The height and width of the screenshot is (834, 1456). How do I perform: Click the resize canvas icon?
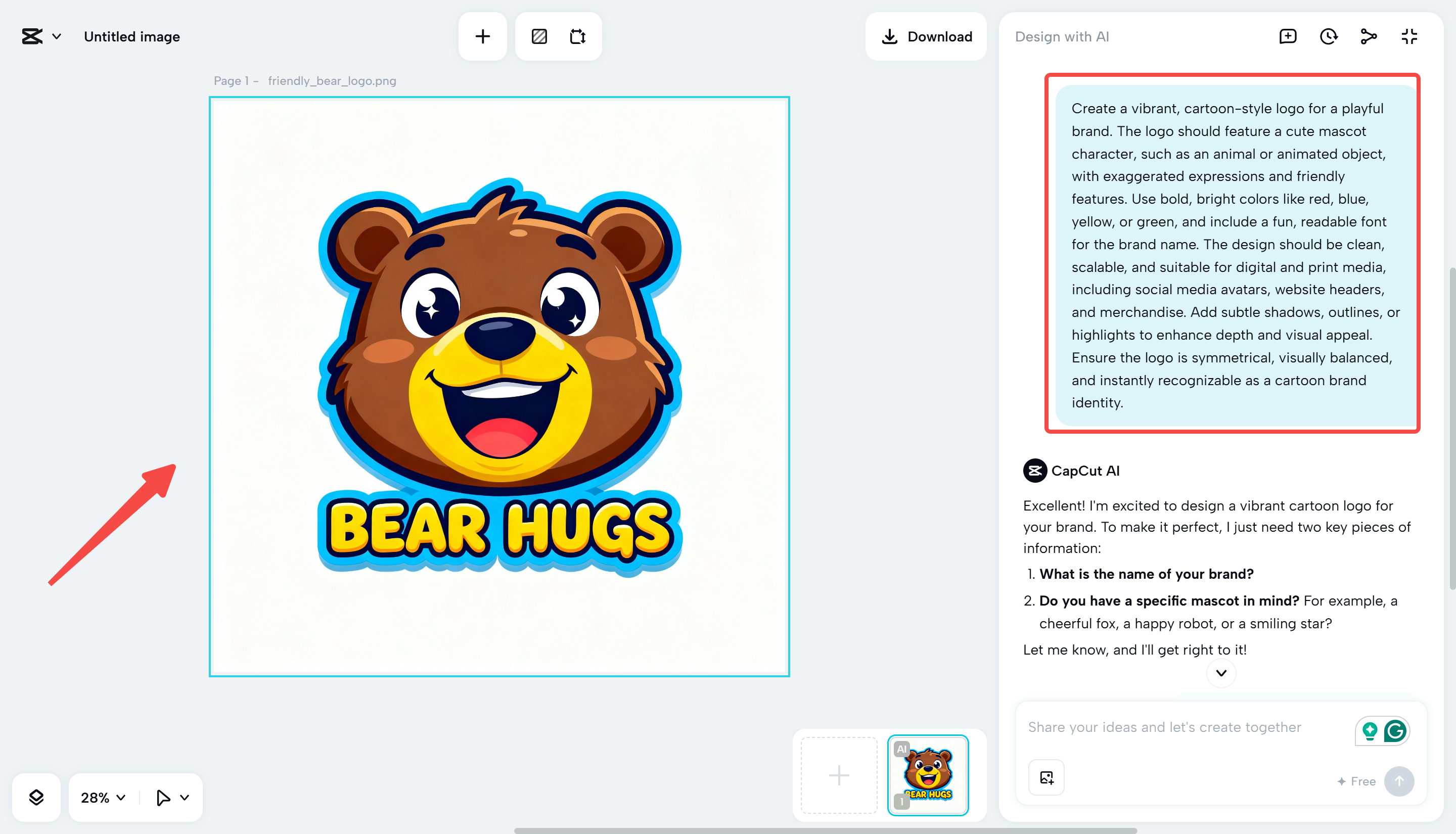coord(577,37)
